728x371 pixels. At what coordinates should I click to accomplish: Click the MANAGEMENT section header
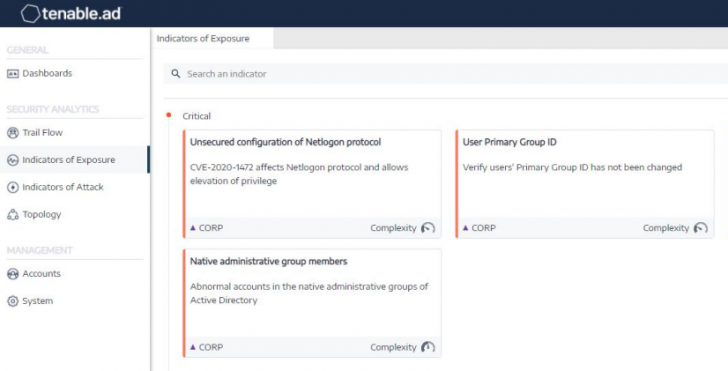coord(39,251)
